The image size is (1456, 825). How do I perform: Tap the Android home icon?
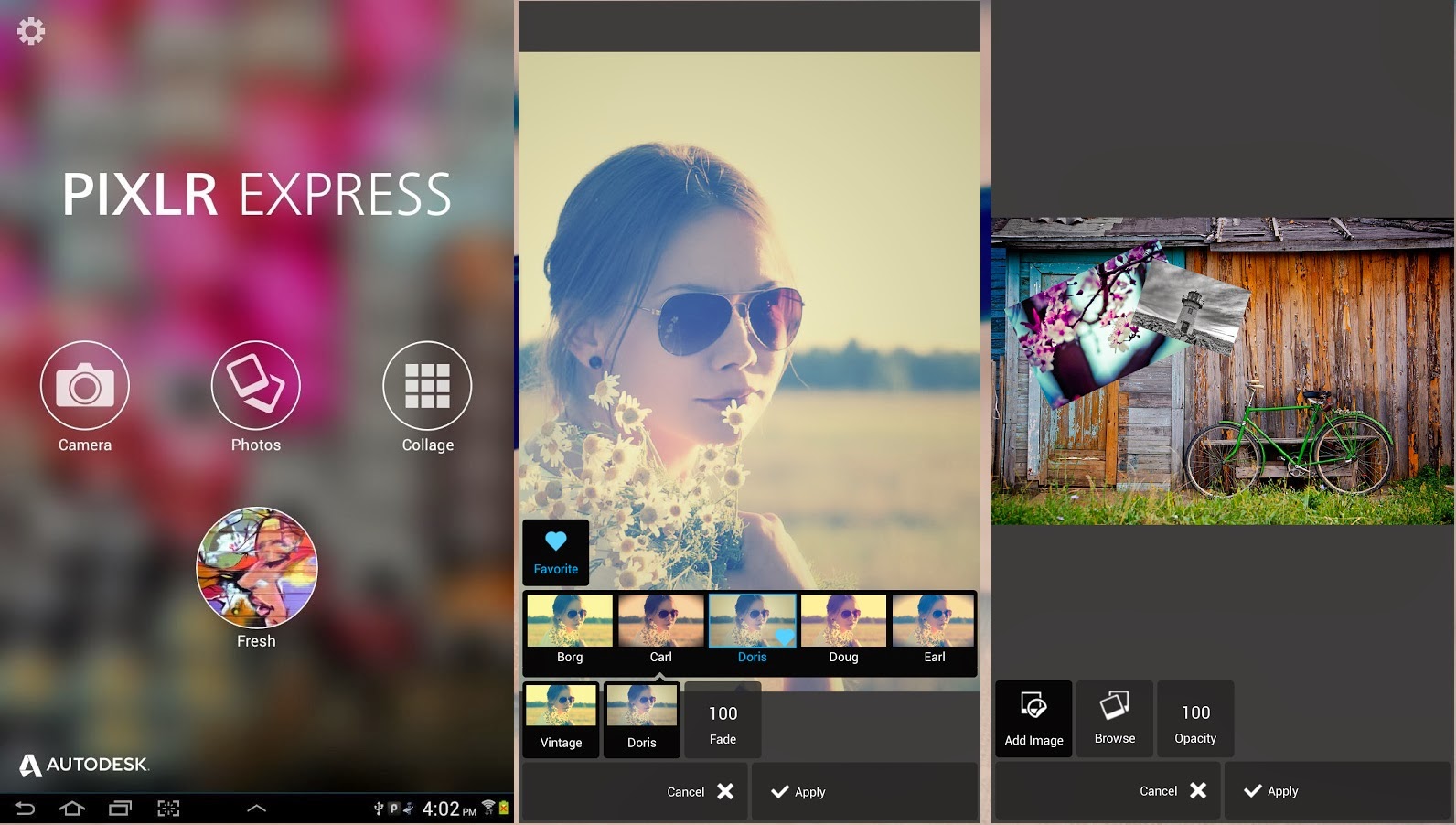[x=72, y=808]
